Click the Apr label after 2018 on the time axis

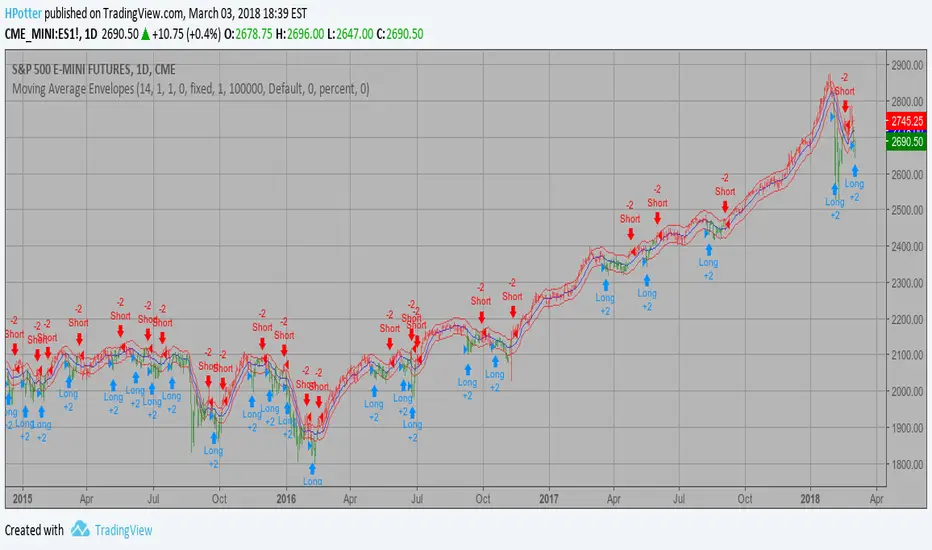click(876, 499)
